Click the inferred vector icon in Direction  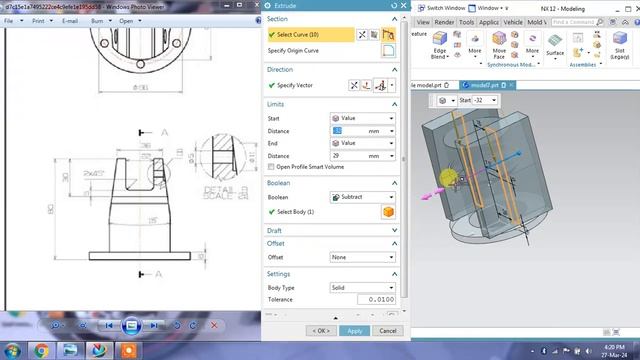(x=380, y=85)
